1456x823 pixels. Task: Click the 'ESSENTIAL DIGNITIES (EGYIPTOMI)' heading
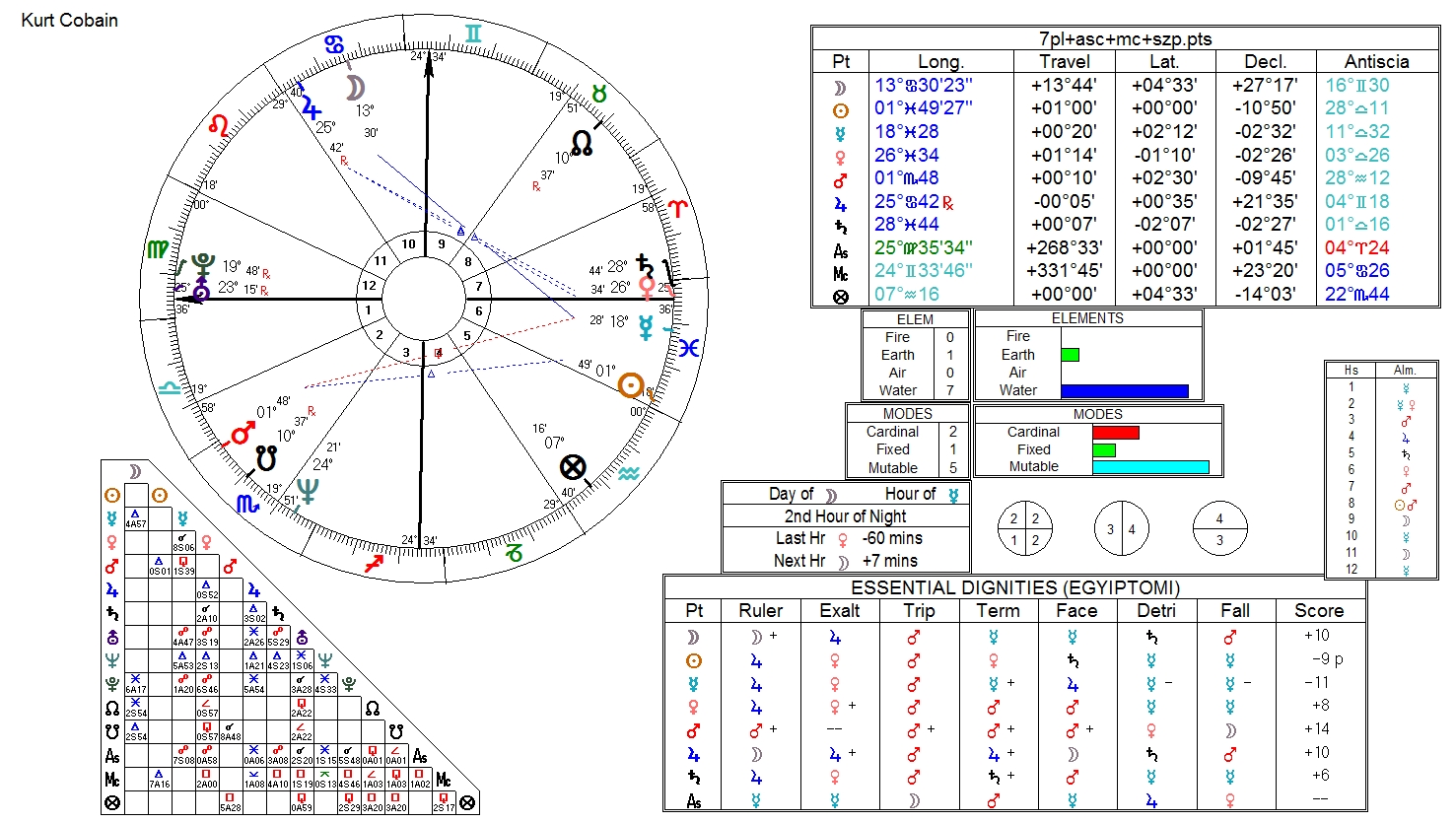pos(1015,587)
